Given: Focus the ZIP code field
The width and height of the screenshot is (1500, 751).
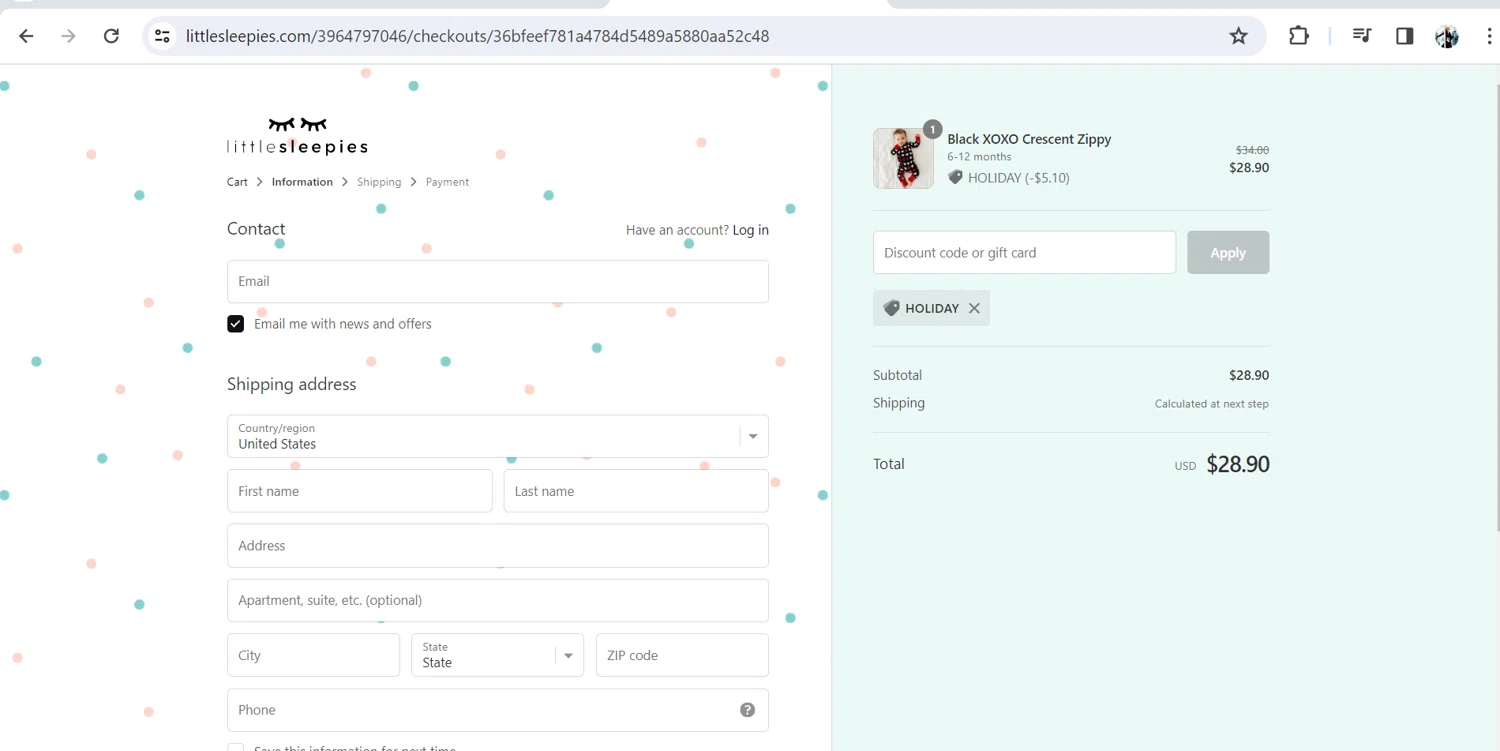Looking at the screenshot, I should (682, 655).
